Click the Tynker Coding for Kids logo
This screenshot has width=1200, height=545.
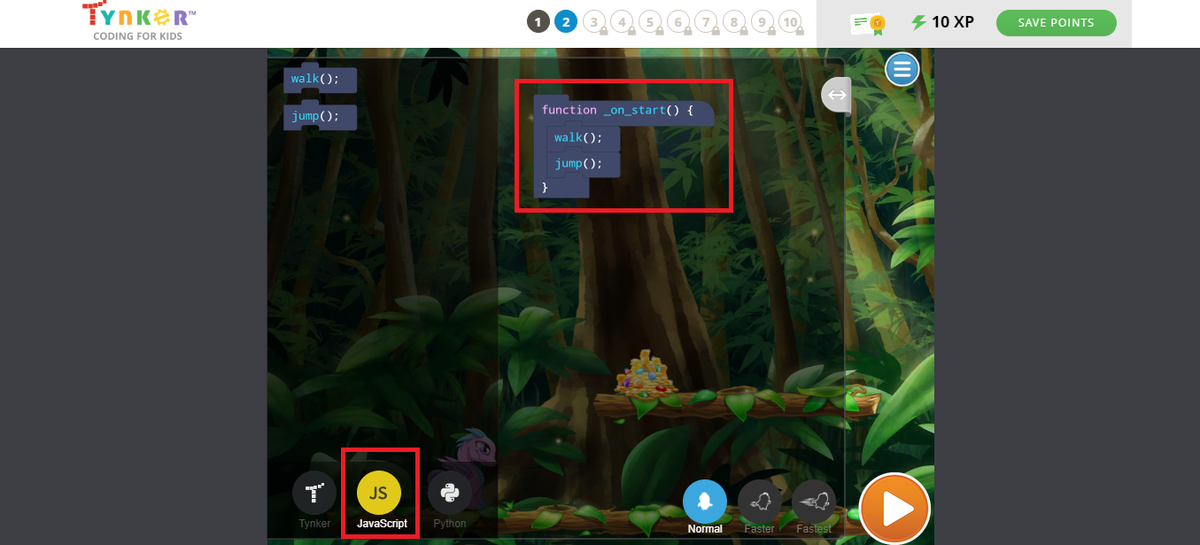tap(139, 20)
